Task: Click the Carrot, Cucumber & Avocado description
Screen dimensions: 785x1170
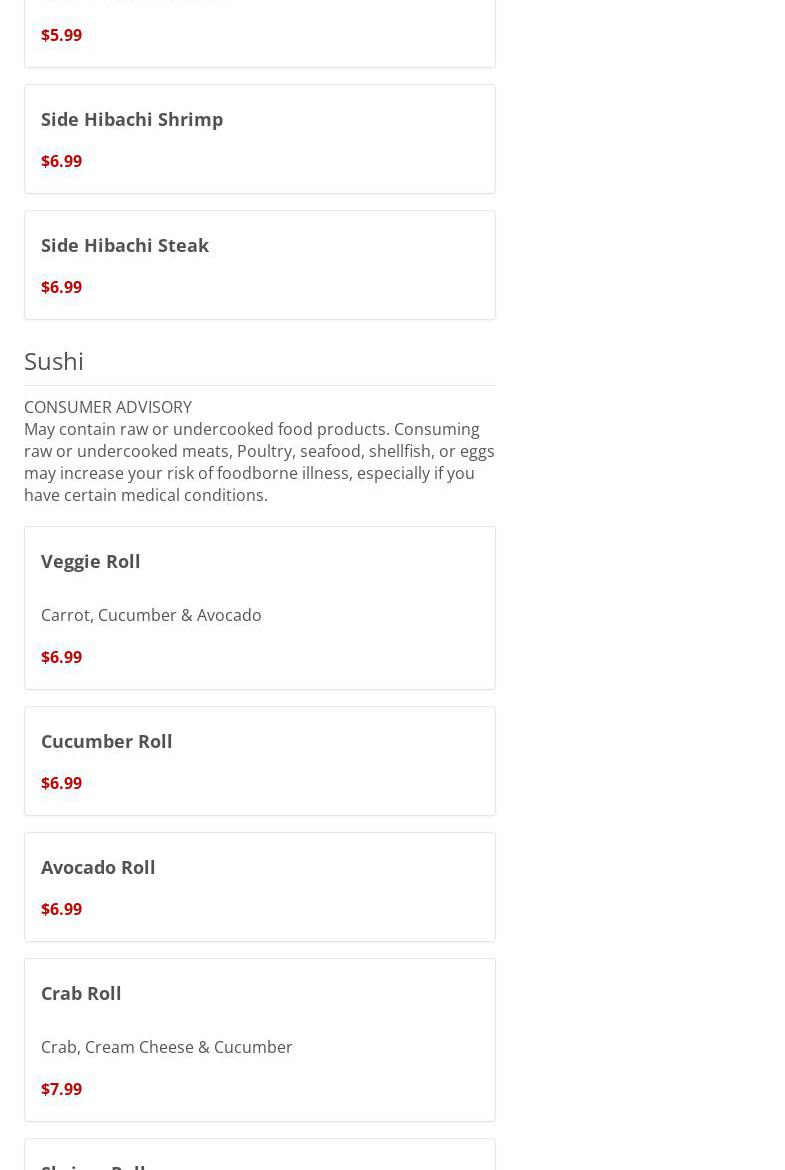Action: tap(151, 615)
